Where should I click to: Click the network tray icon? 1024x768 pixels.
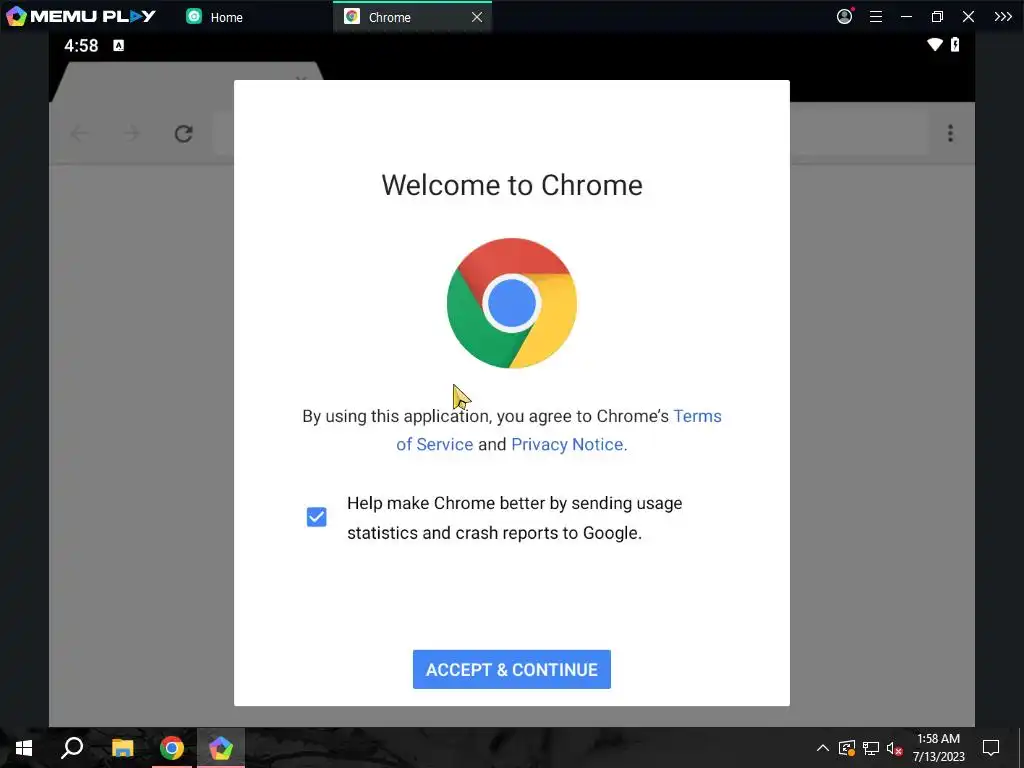tap(871, 748)
